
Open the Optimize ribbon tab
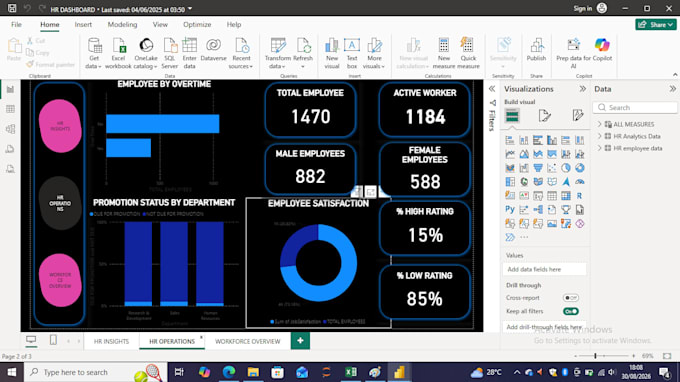pyautogui.click(x=197, y=25)
